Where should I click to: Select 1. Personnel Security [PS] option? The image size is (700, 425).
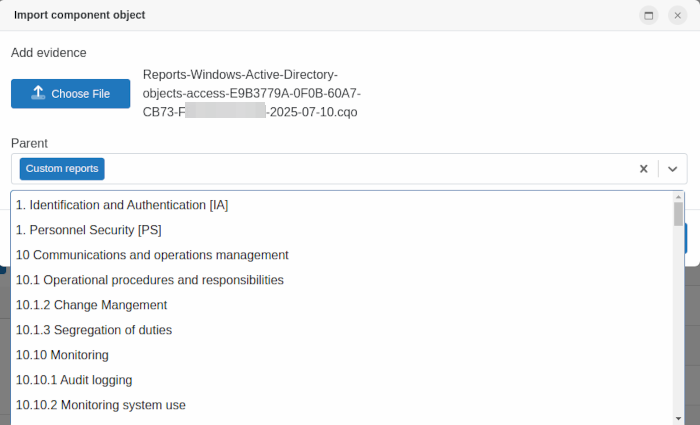point(88,230)
